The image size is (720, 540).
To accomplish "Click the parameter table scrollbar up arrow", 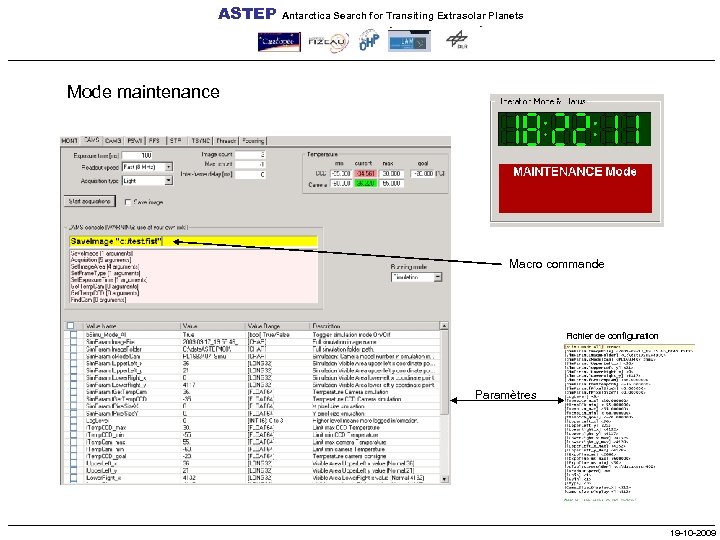I will point(444,326).
